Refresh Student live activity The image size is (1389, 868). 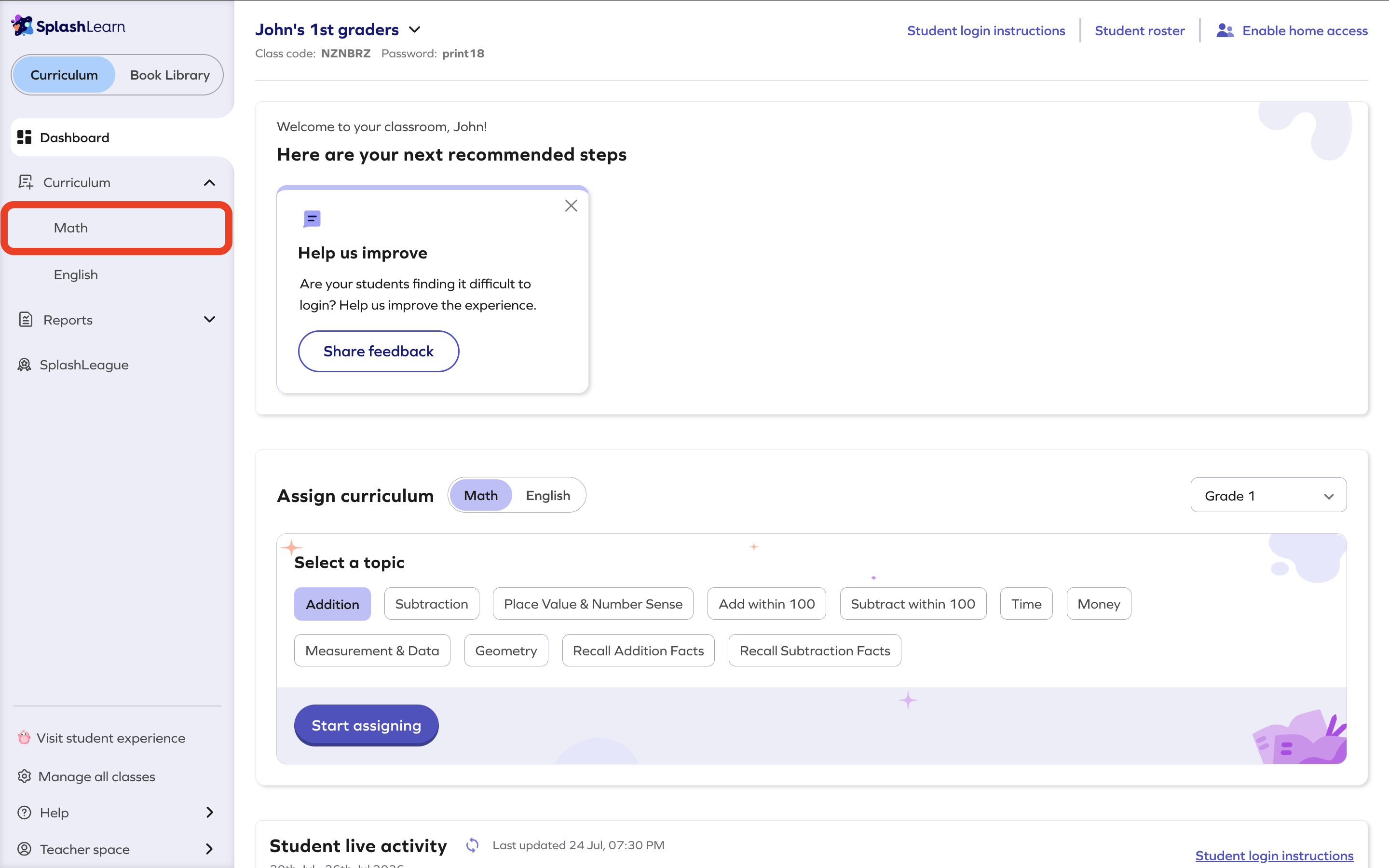point(472,845)
